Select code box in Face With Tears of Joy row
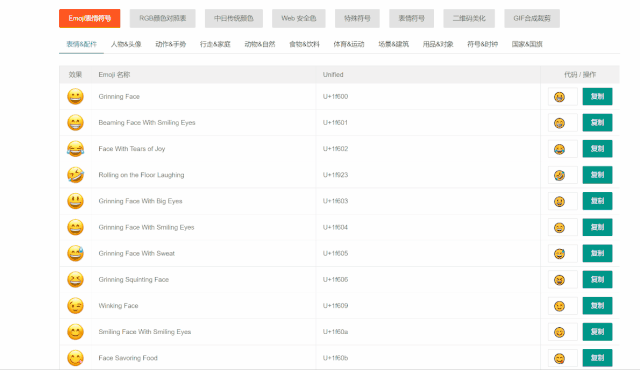Viewport: 640px width, 370px height. pyautogui.click(x=563, y=149)
